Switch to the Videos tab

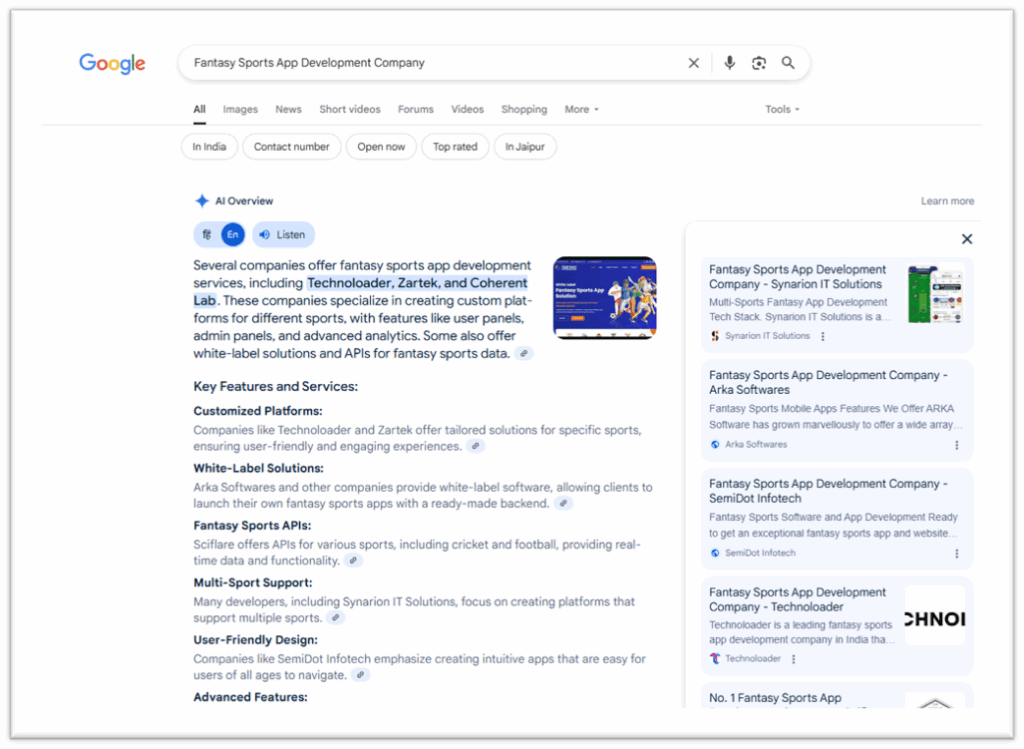(x=467, y=109)
